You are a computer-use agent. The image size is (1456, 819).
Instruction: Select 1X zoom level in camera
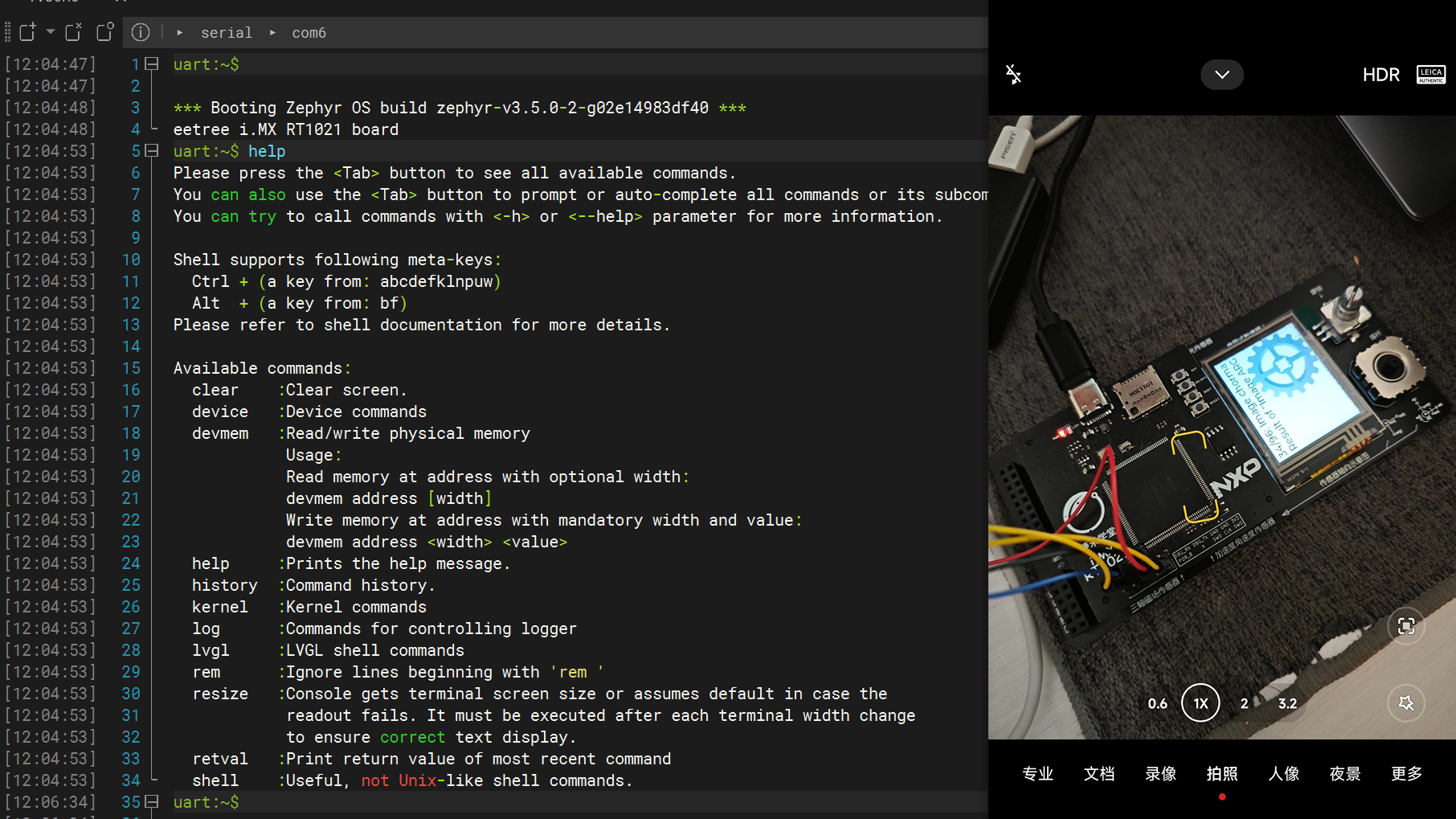tap(1200, 703)
